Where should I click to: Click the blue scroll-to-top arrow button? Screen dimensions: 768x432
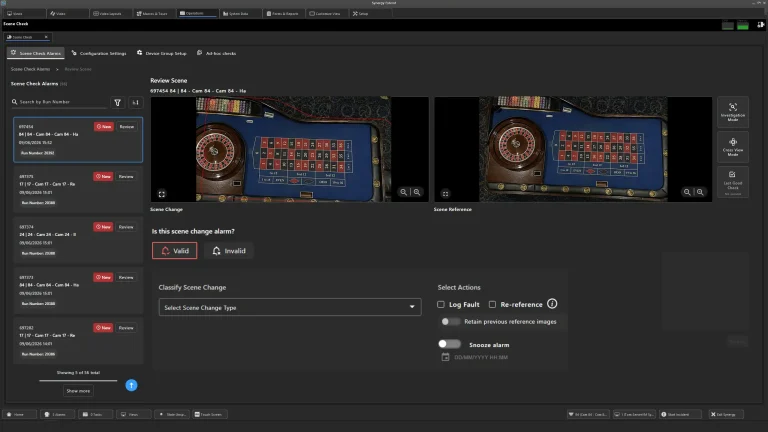tap(131, 385)
